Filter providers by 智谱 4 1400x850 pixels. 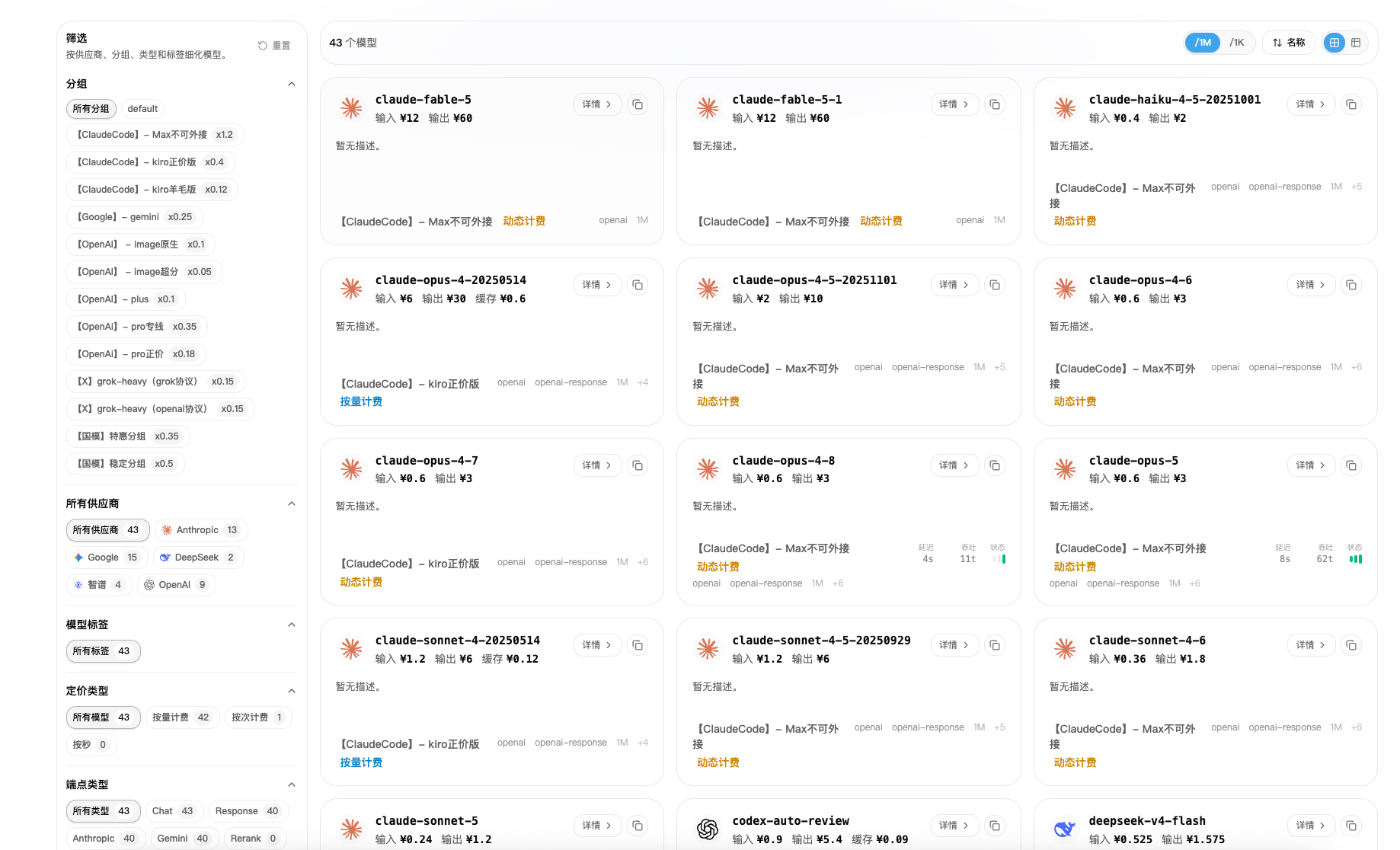click(x=99, y=585)
